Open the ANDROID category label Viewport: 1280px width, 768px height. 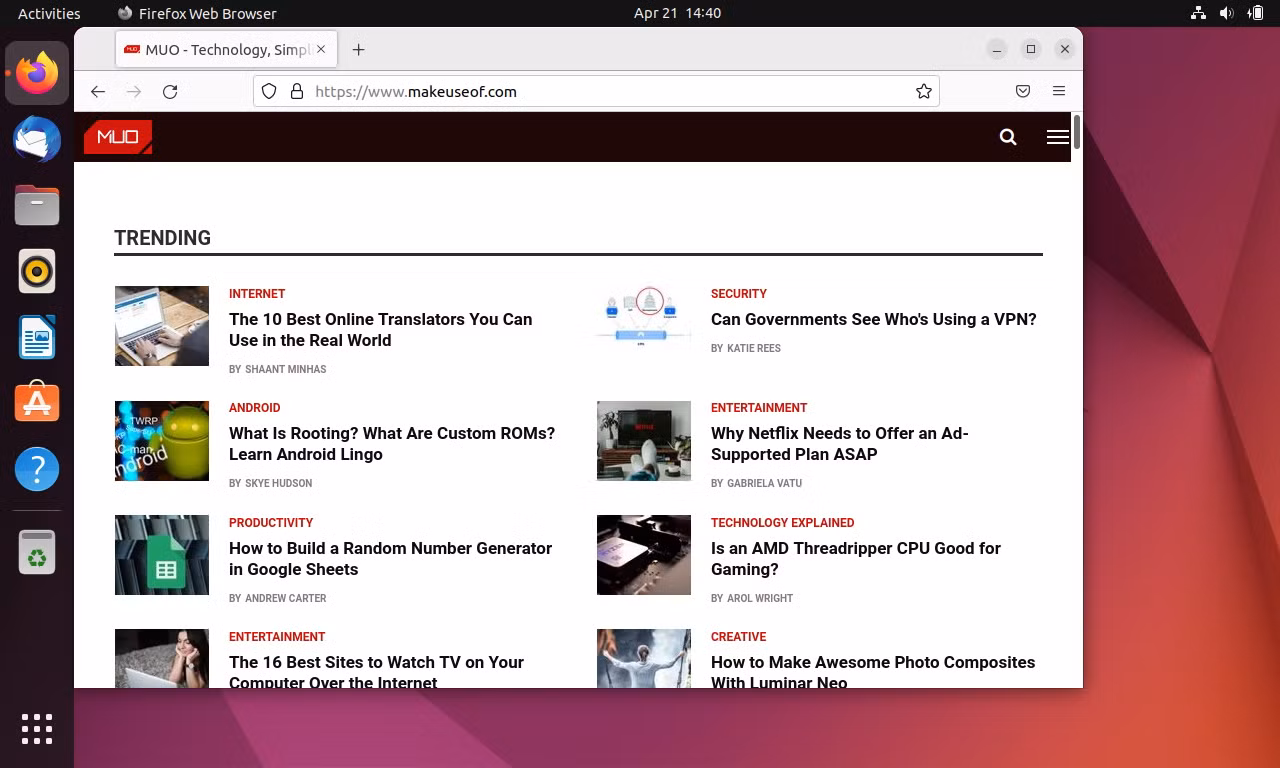click(255, 408)
